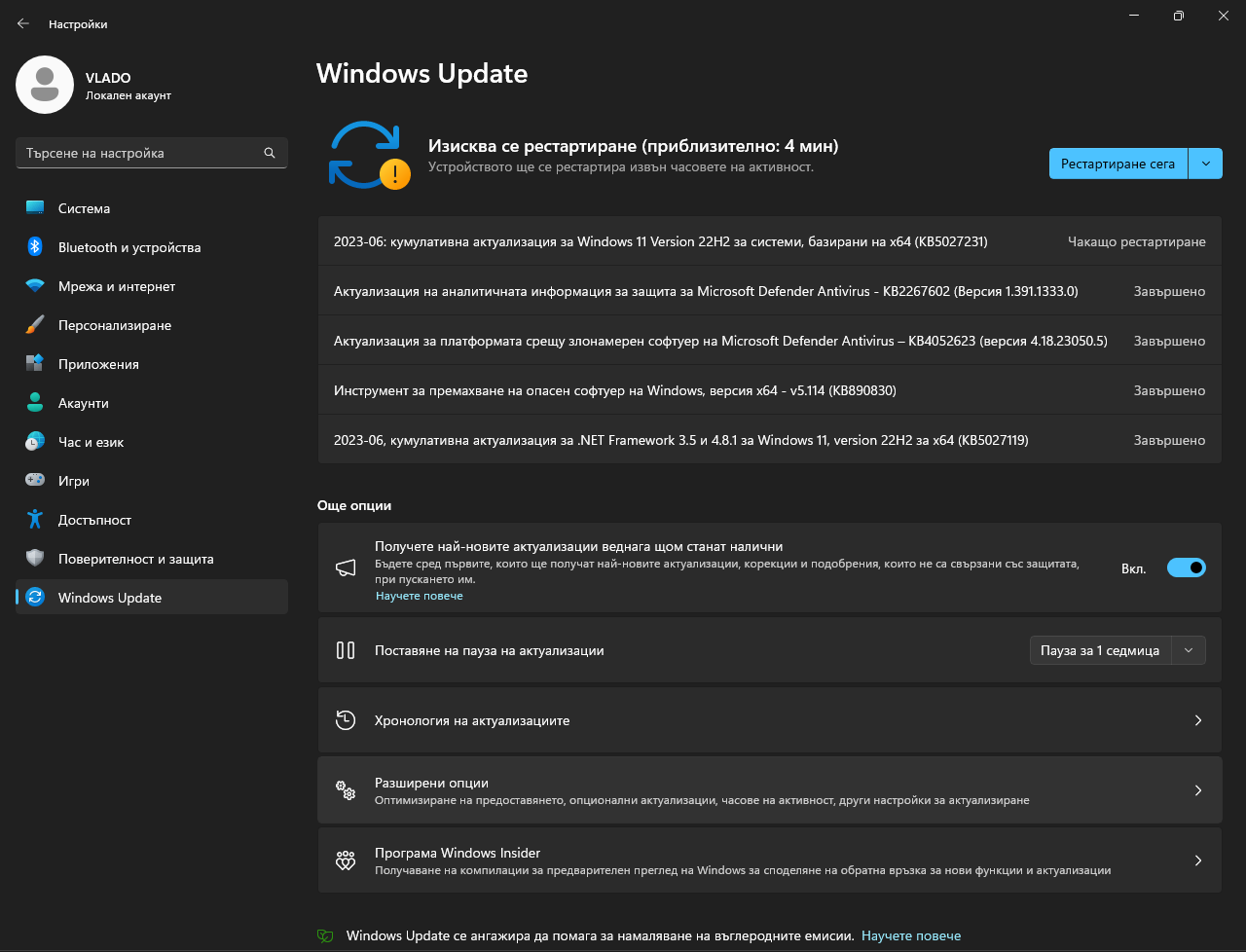
Task: Turn off the latest updates toggle switch
Action: point(1186,568)
